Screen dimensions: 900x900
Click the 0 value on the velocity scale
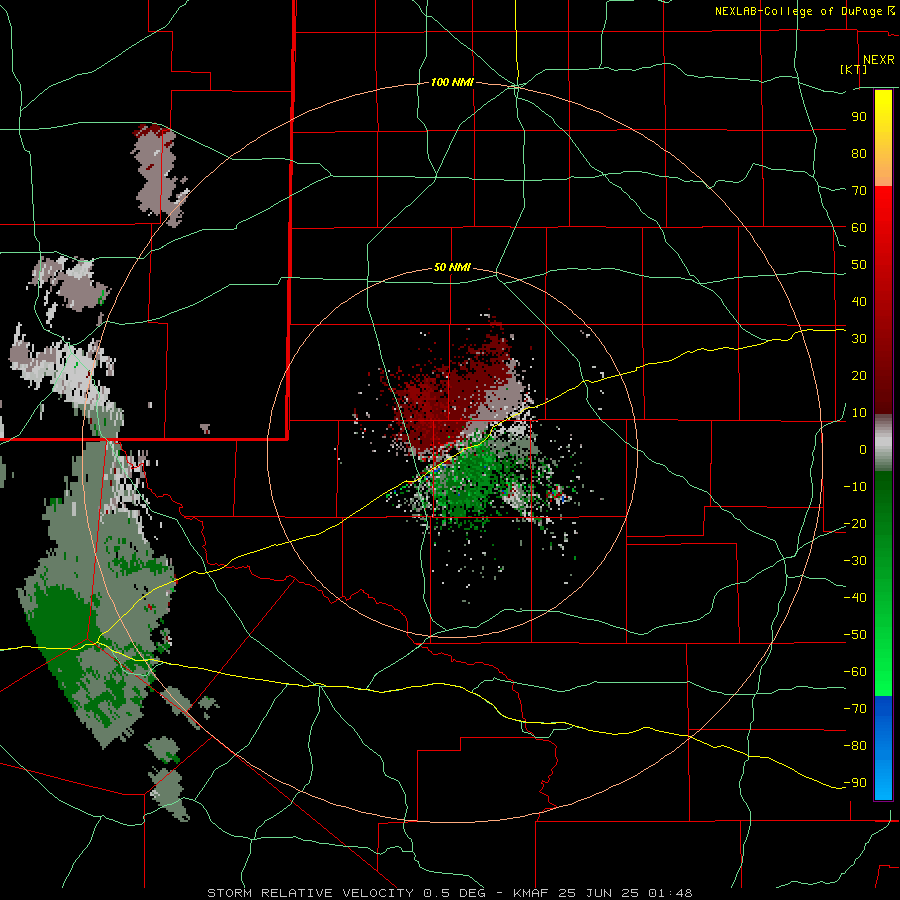tap(863, 449)
